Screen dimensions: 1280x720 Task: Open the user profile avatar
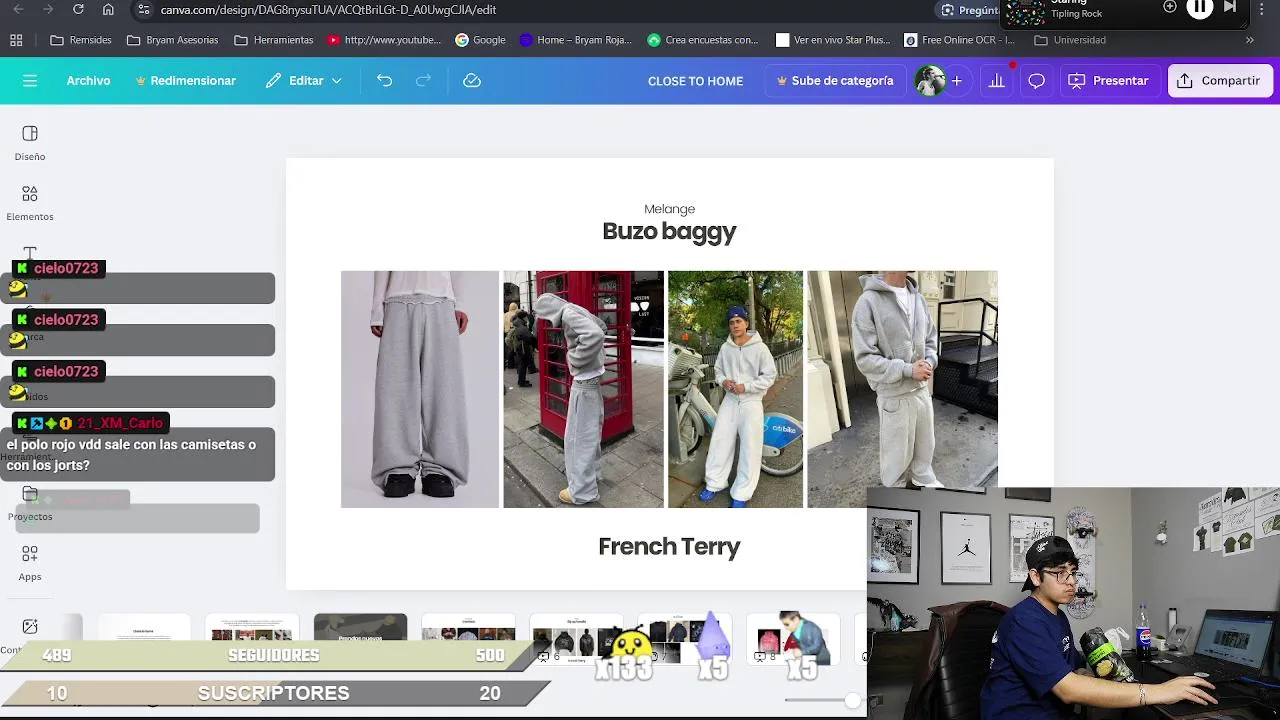pos(930,81)
